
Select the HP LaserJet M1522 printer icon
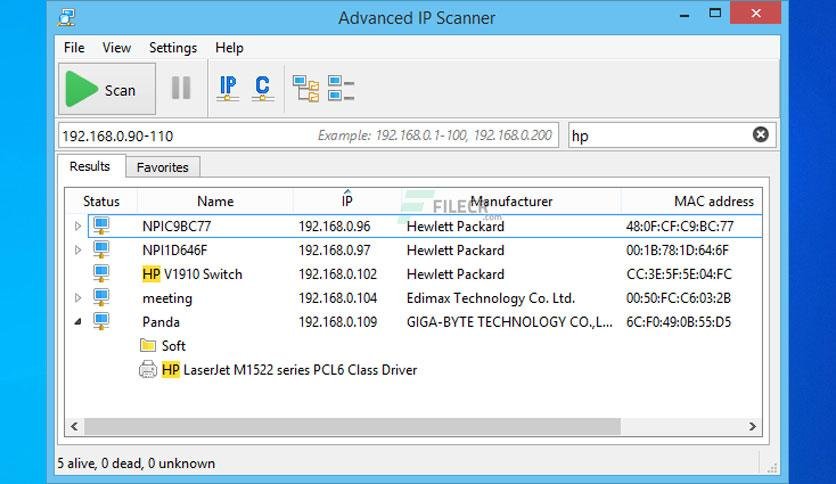(x=148, y=369)
